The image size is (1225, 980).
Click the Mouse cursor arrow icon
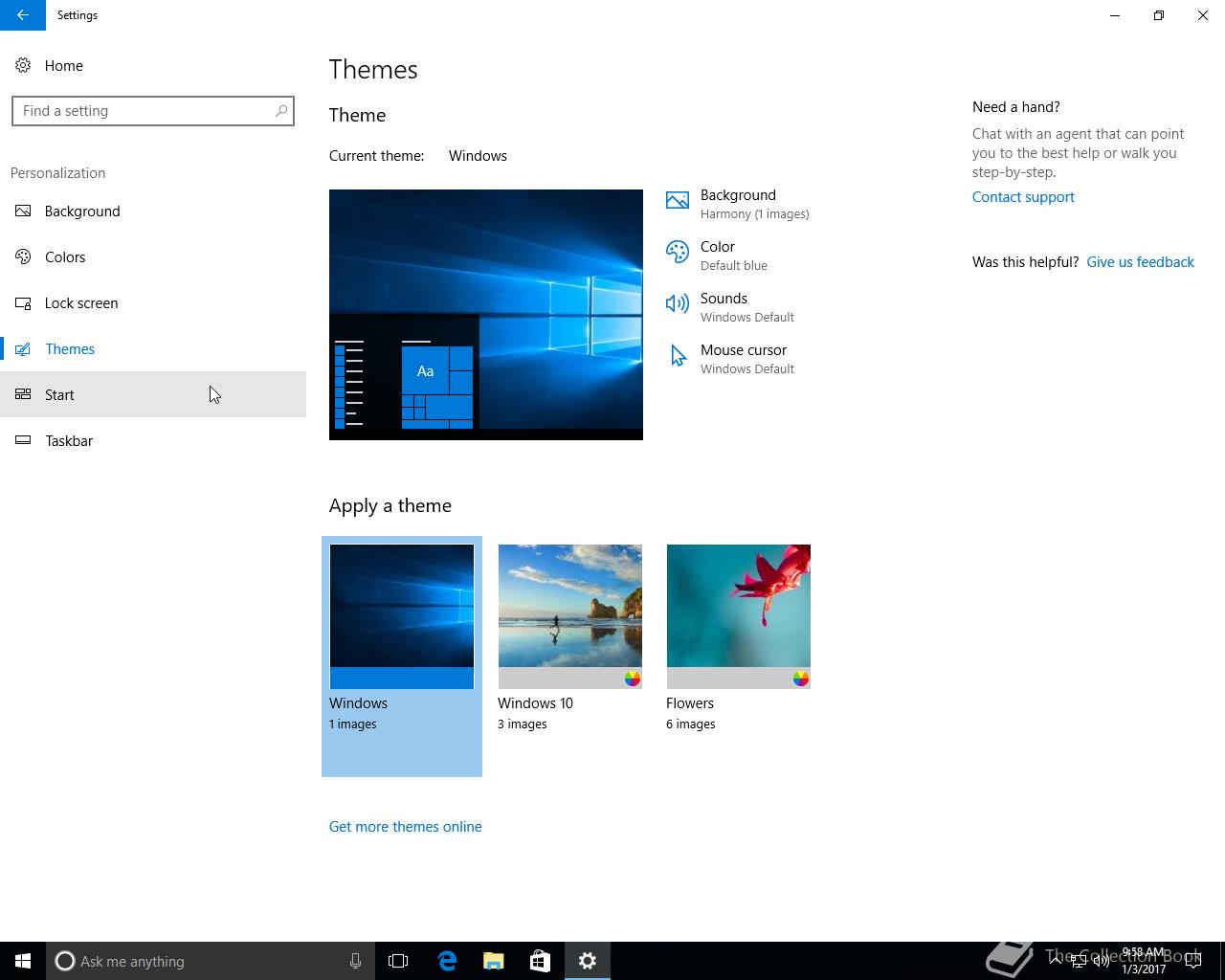(678, 356)
